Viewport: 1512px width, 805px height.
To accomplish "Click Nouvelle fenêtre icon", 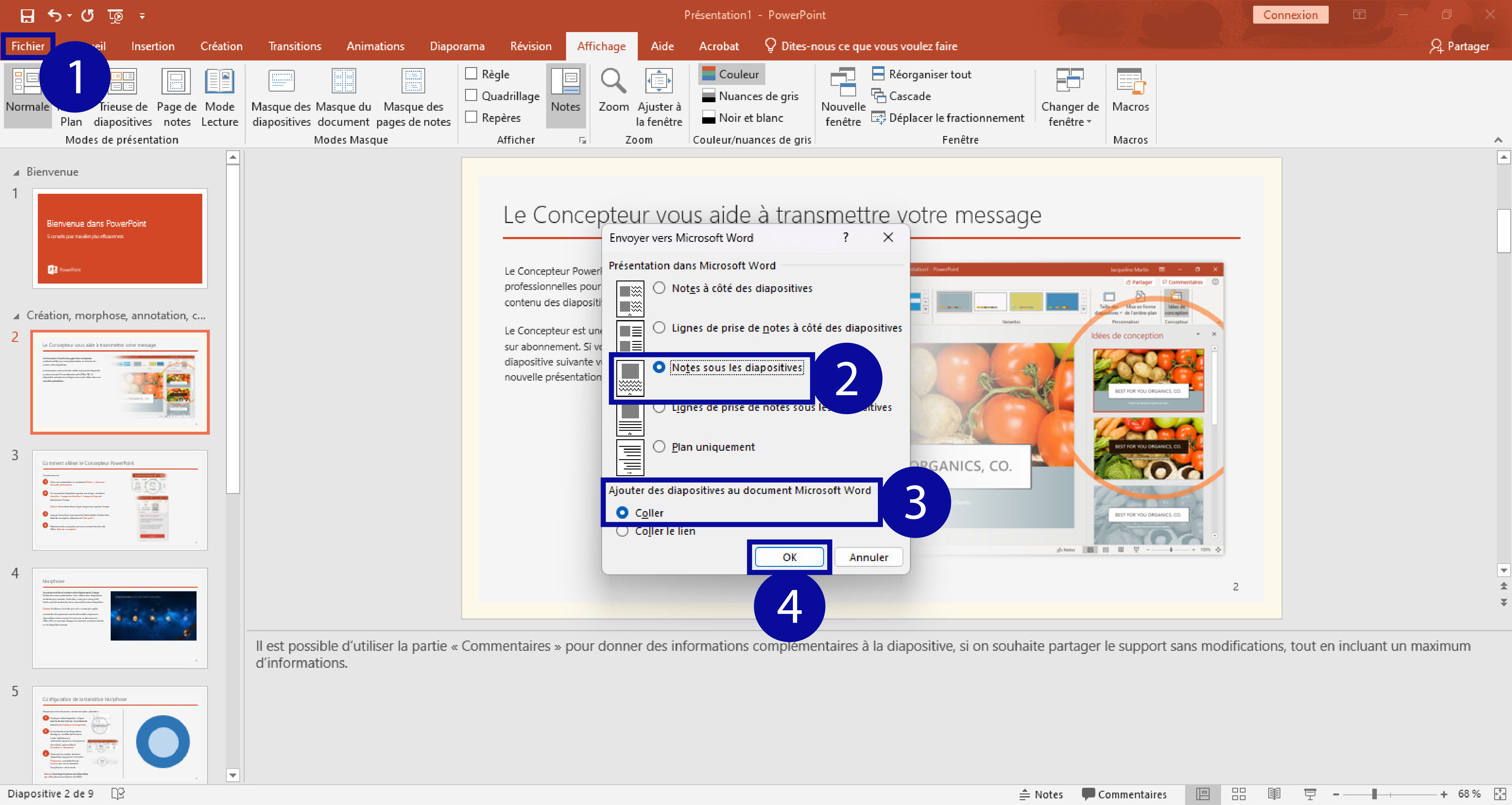I will coord(843,82).
